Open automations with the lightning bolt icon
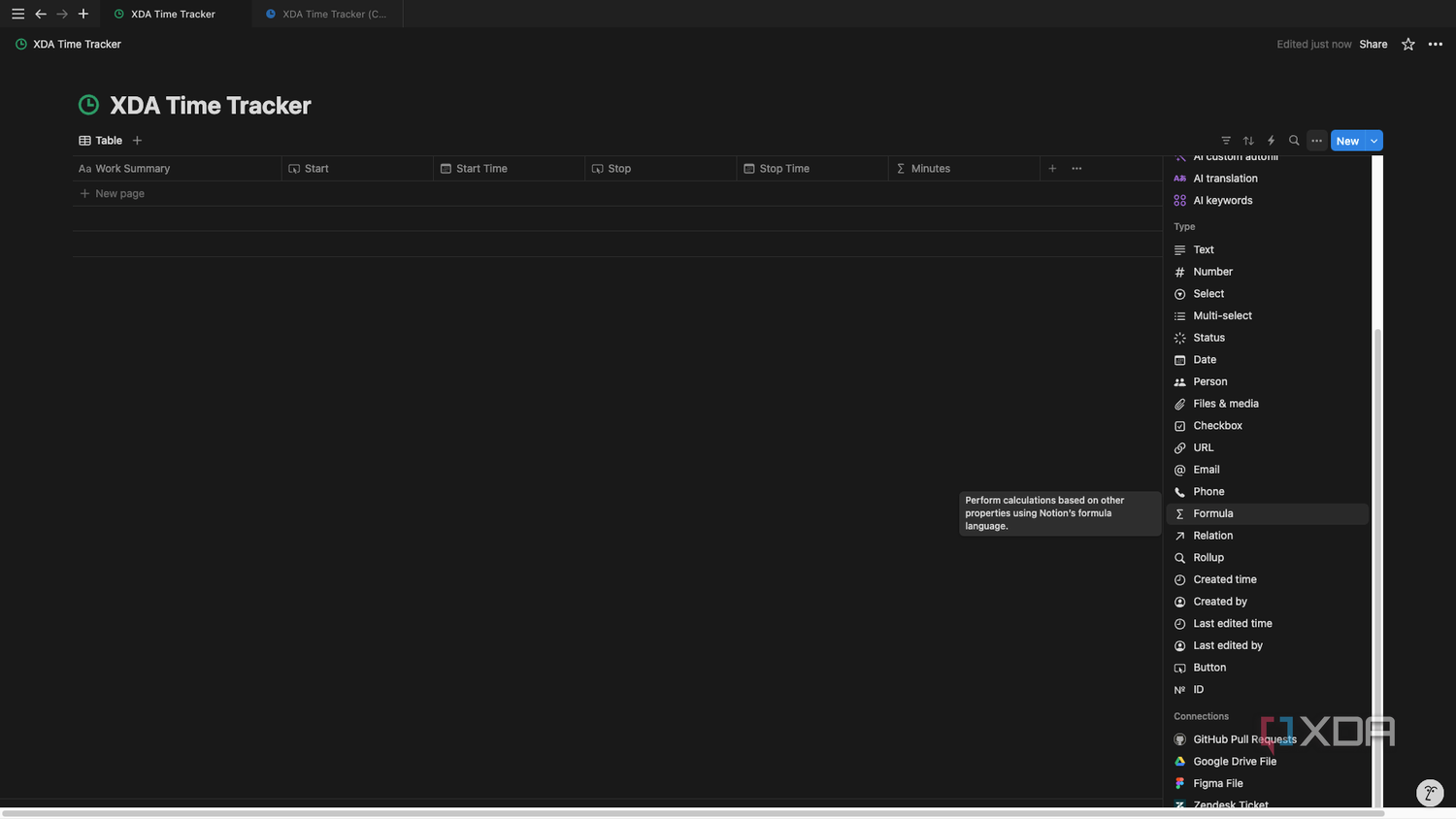This screenshot has height=819, width=1456. pyautogui.click(x=1272, y=141)
